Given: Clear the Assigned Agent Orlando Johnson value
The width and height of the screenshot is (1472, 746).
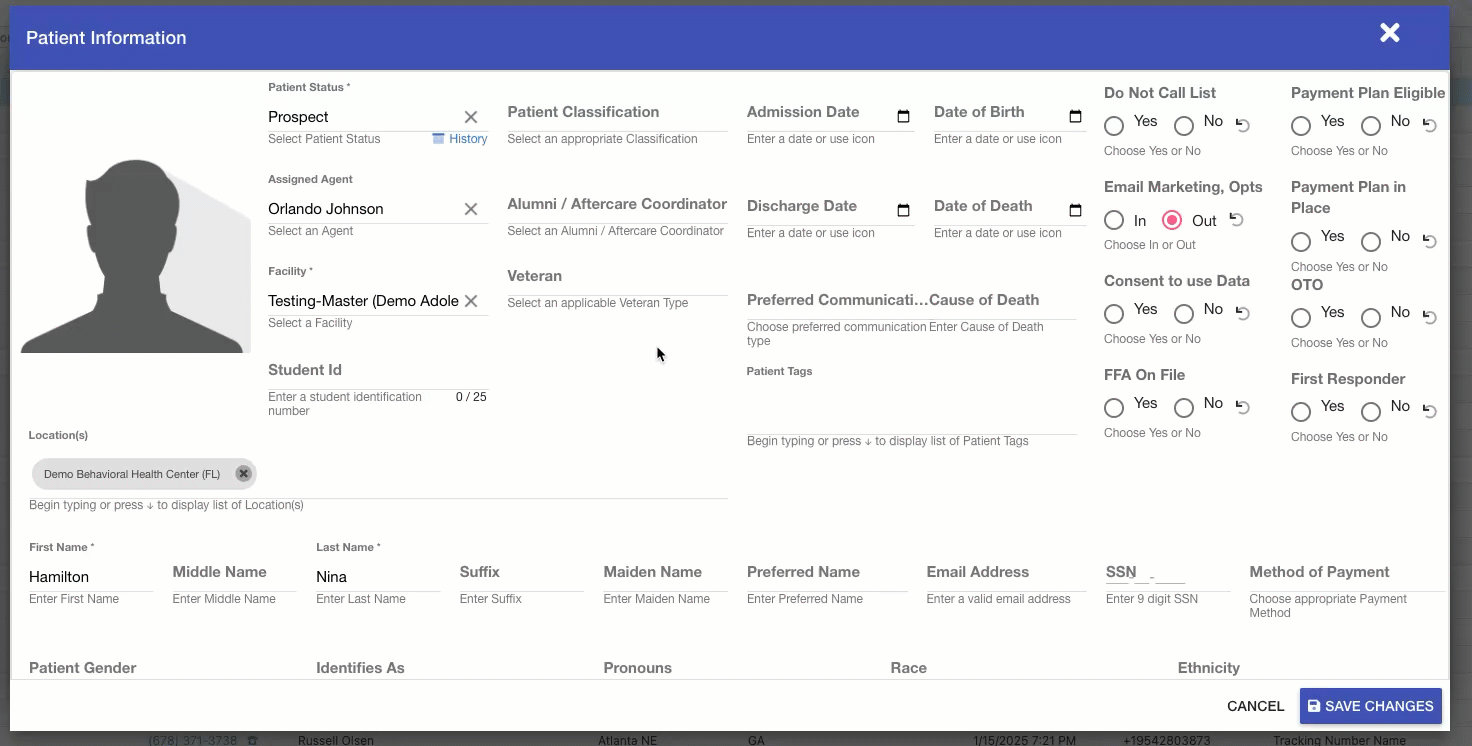Looking at the screenshot, I should pos(470,209).
